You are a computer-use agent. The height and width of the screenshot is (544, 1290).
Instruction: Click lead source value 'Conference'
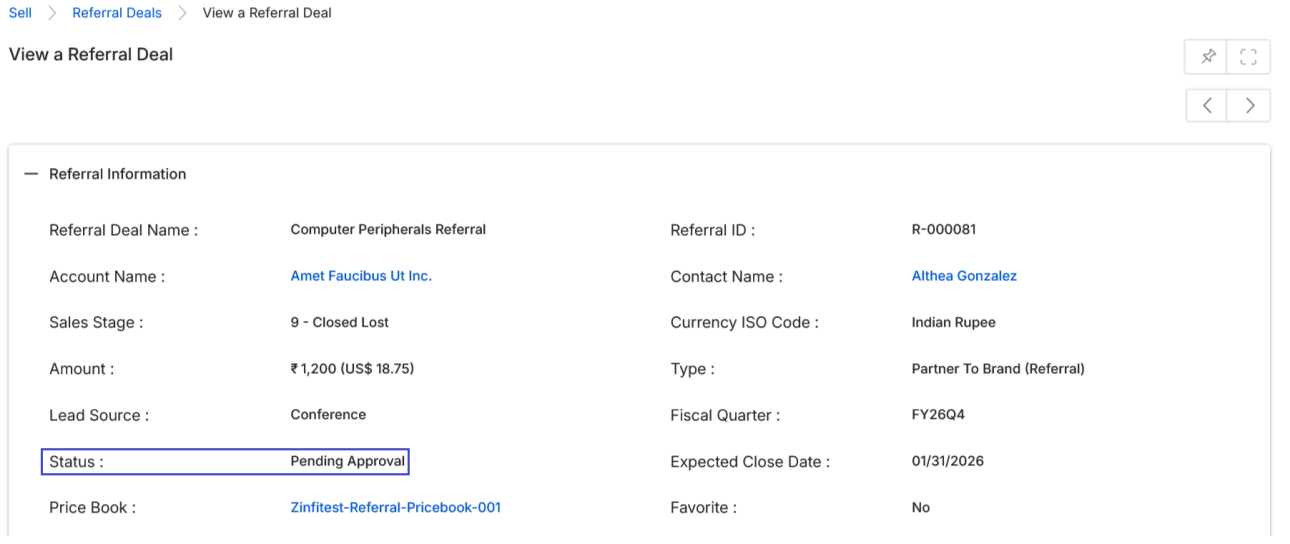coord(328,415)
